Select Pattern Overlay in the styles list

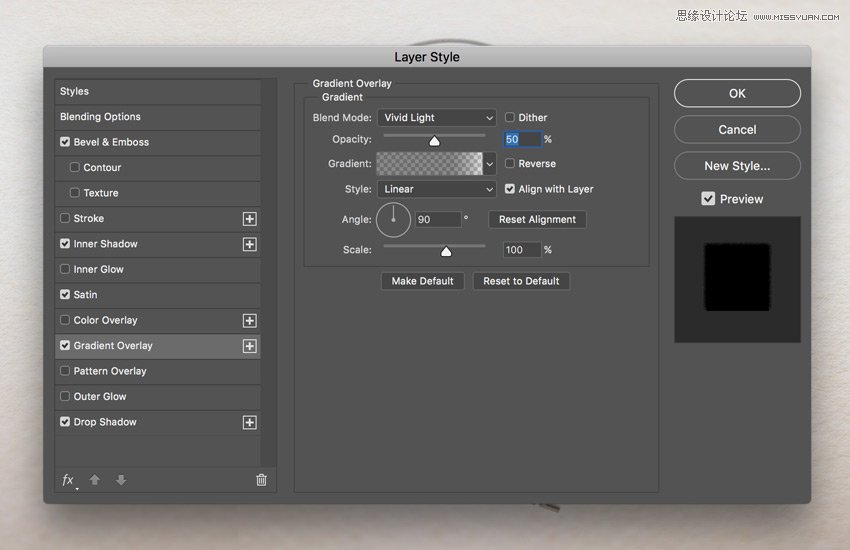pos(110,371)
